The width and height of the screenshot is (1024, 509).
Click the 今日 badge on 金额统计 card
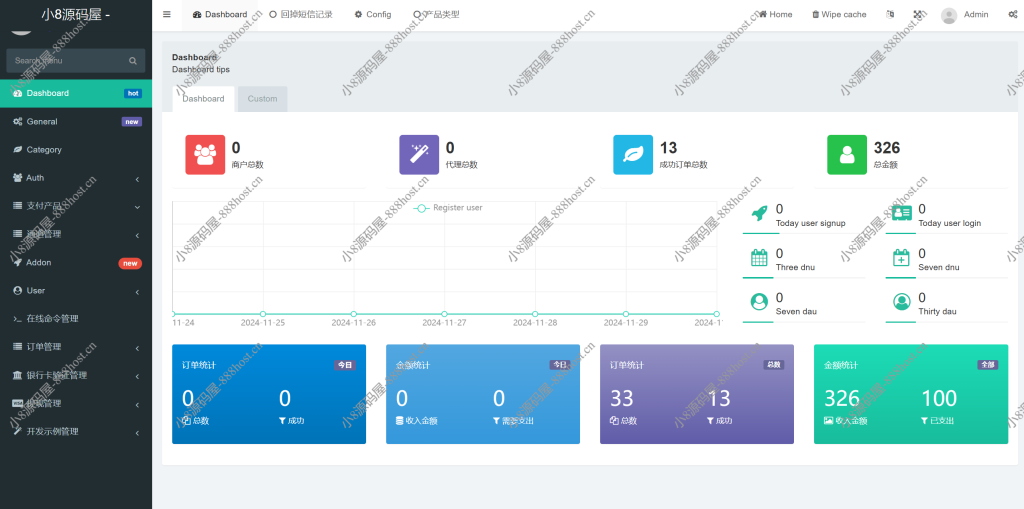(559, 365)
